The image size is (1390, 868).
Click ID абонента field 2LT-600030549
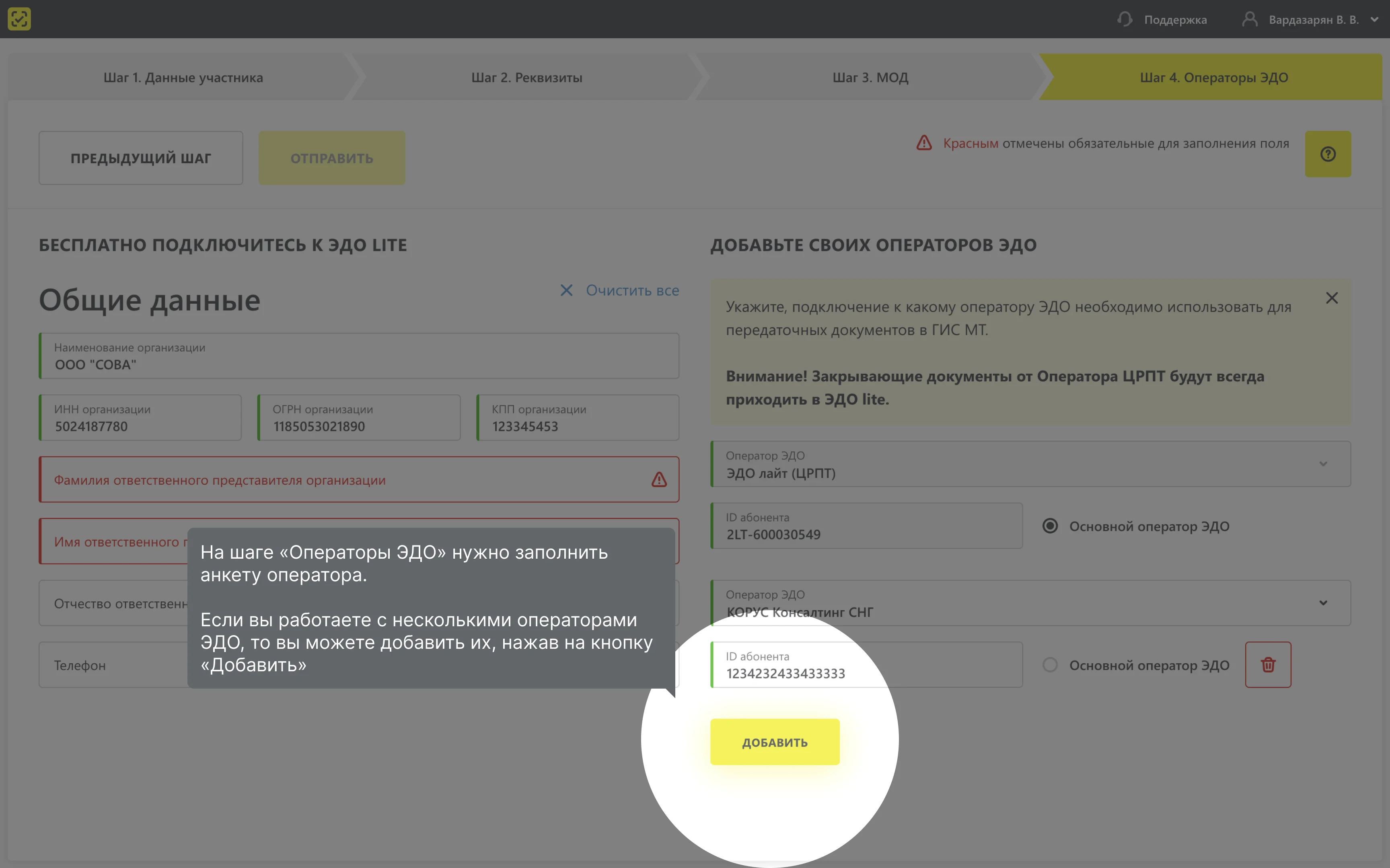click(x=866, y=526)
